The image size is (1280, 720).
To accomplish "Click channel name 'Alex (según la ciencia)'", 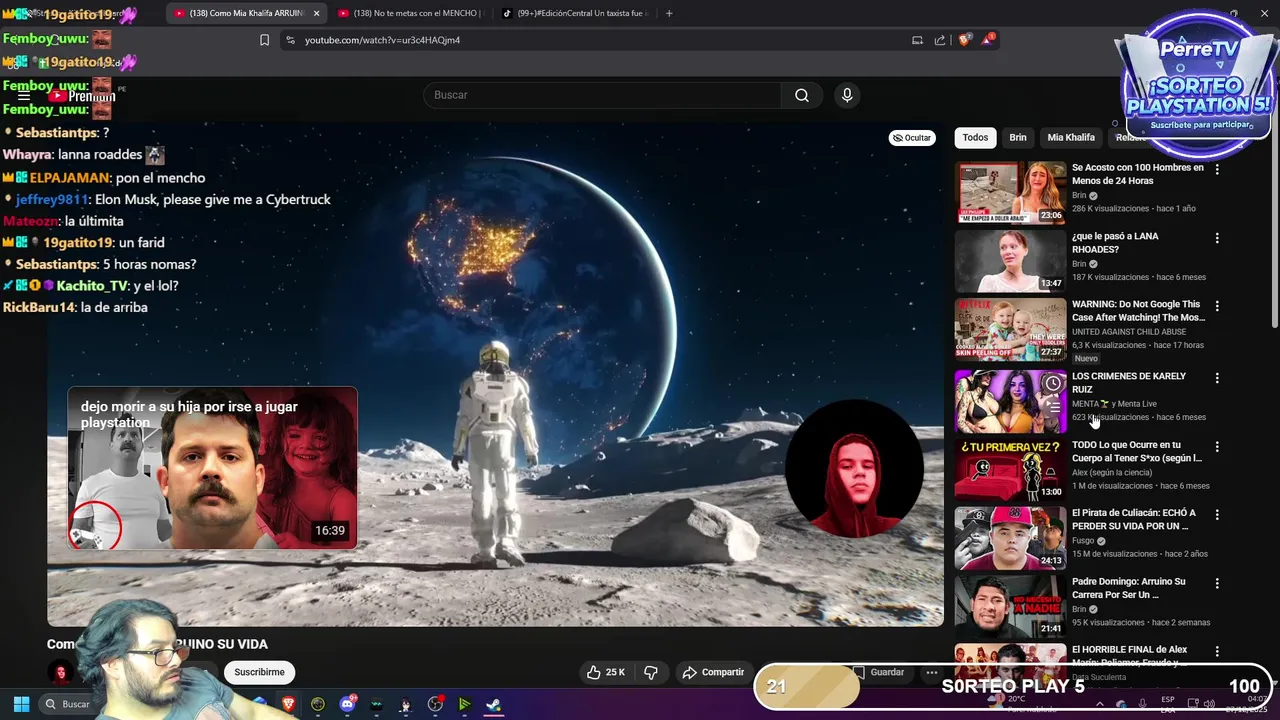I will click(1112, 472).
